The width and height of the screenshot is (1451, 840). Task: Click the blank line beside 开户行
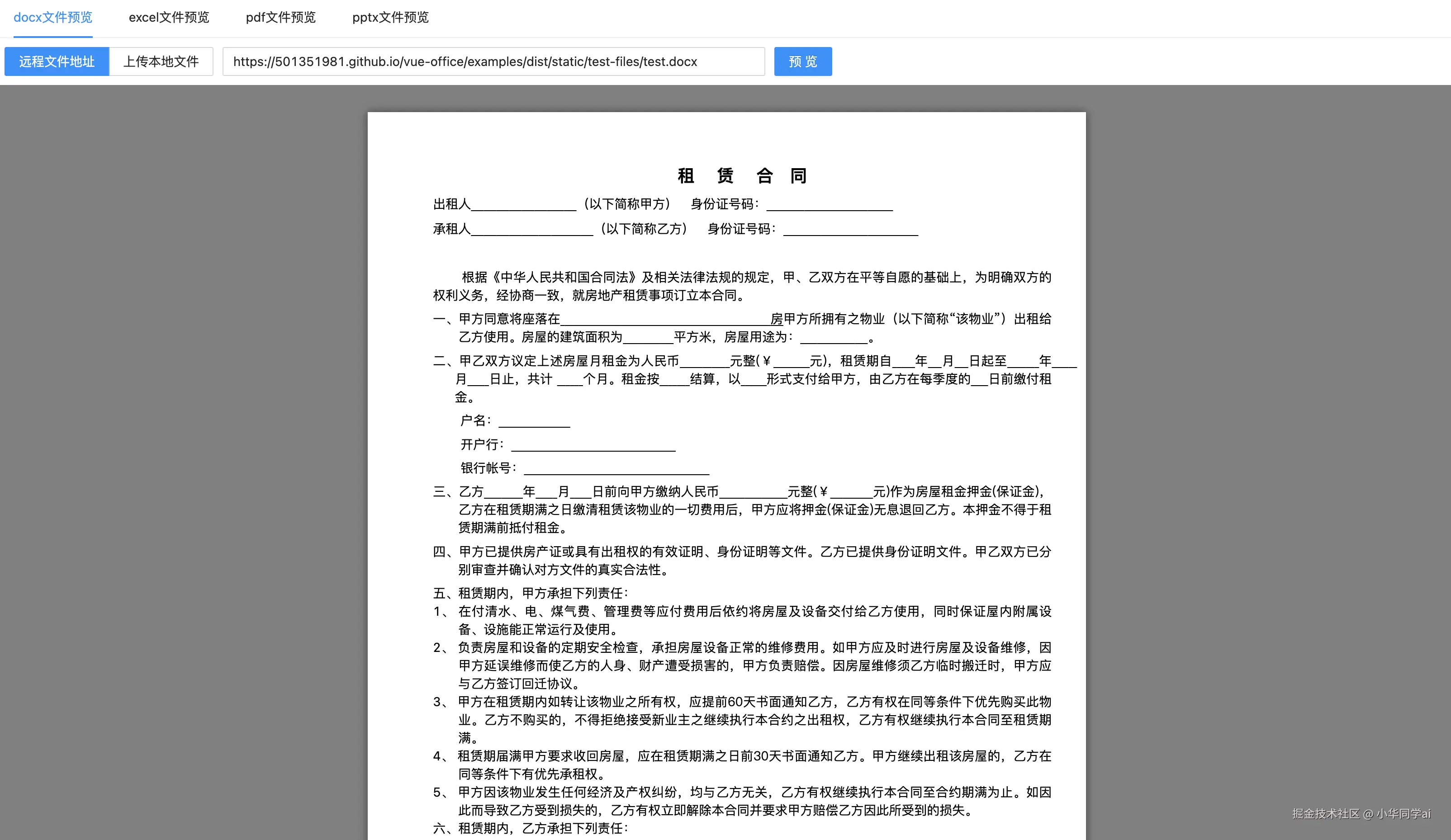click(593, 446)
